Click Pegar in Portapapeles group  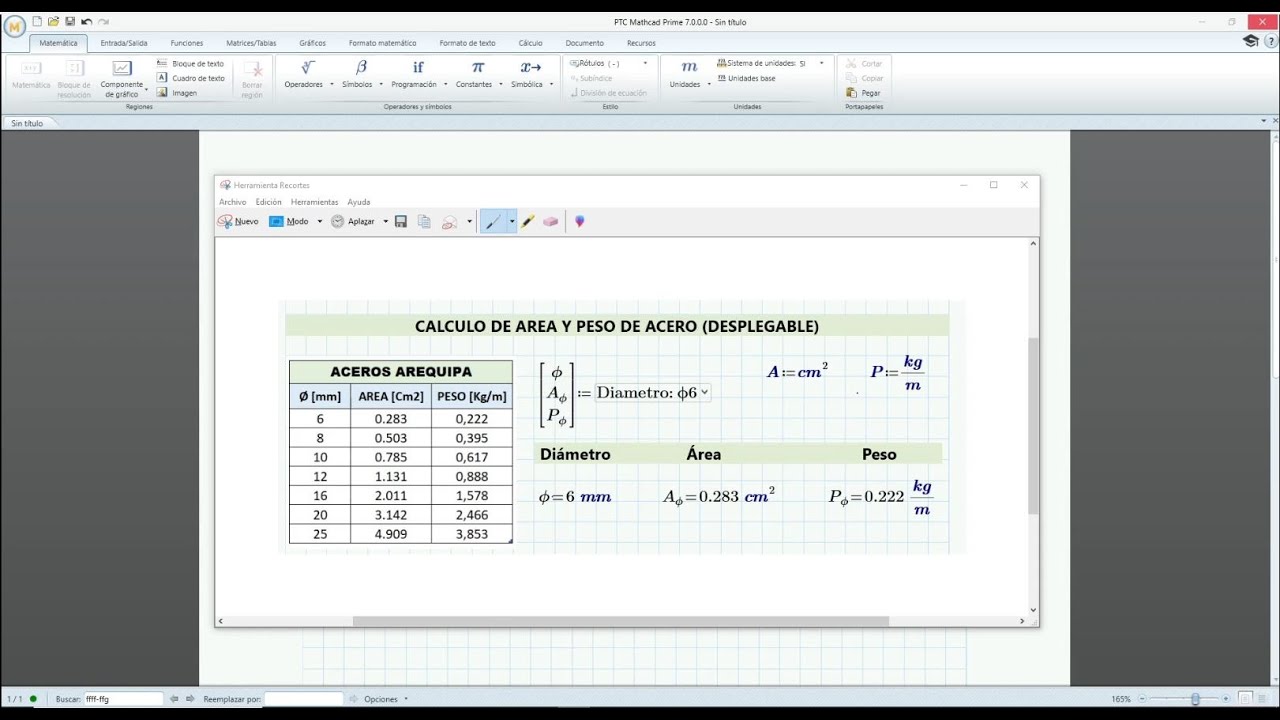tap(864, 93)
